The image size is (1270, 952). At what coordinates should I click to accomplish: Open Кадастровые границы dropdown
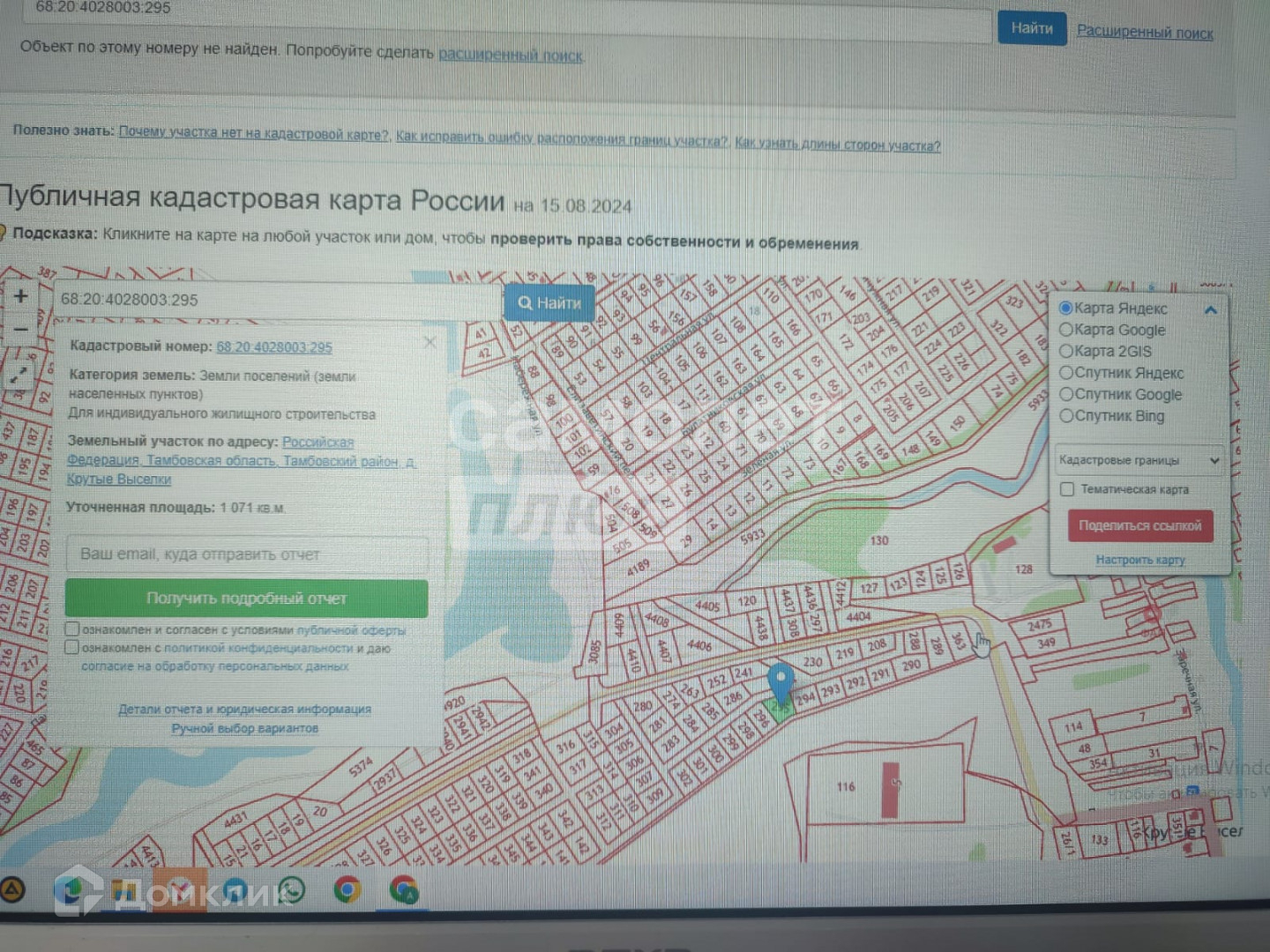[x=1139, y=460]
